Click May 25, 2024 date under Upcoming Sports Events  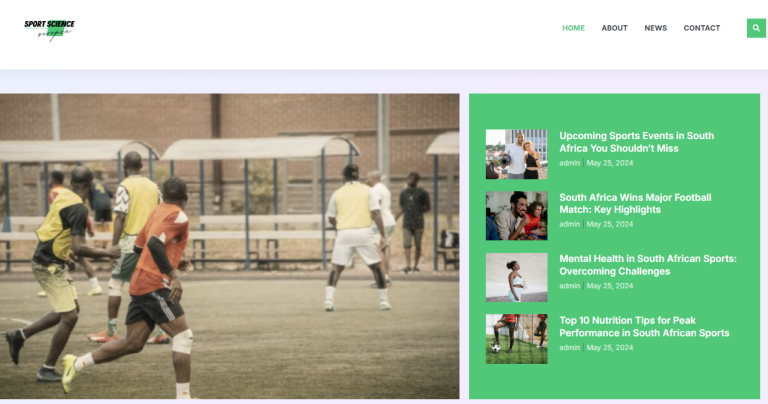[610, 163]
